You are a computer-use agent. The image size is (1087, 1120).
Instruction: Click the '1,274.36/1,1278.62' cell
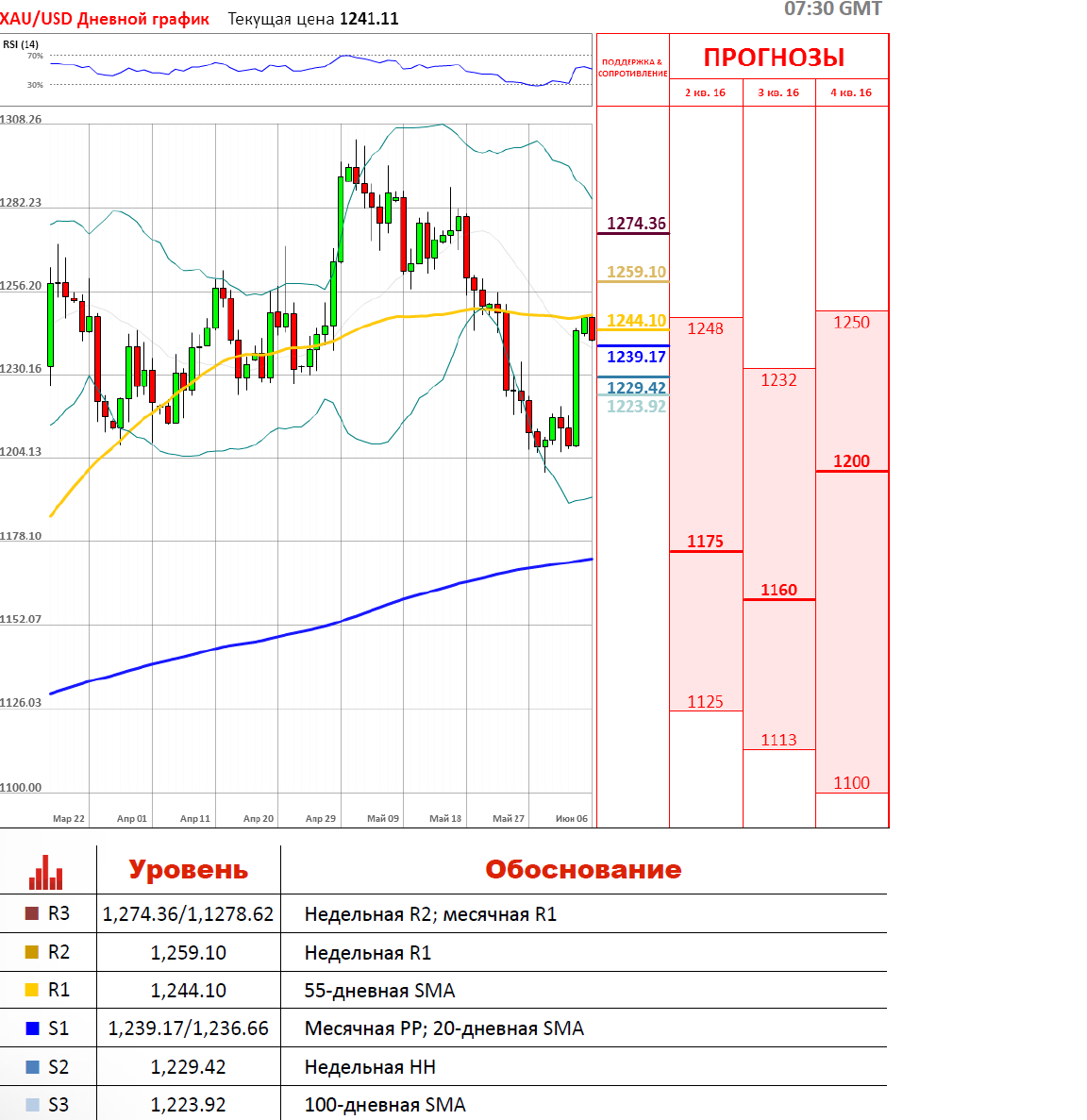coord(188,914)
